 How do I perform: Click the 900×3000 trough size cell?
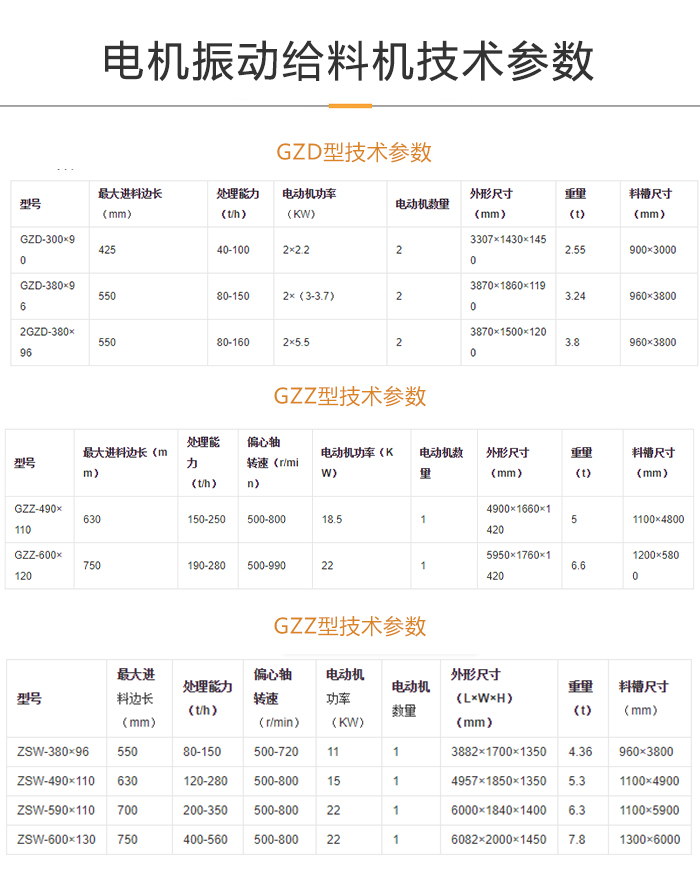coord(652,250)
